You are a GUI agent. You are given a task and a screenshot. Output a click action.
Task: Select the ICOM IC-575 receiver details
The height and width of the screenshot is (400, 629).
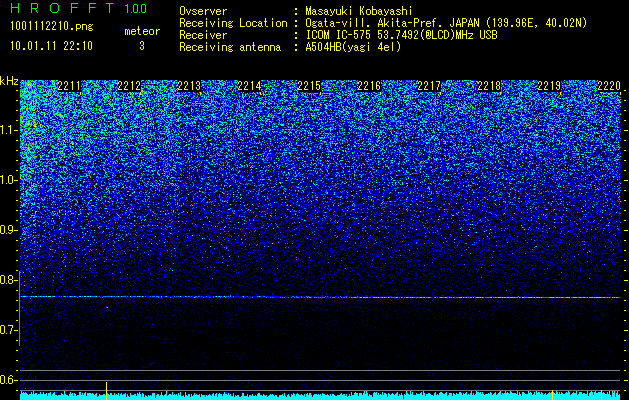[x=401, y=35]
